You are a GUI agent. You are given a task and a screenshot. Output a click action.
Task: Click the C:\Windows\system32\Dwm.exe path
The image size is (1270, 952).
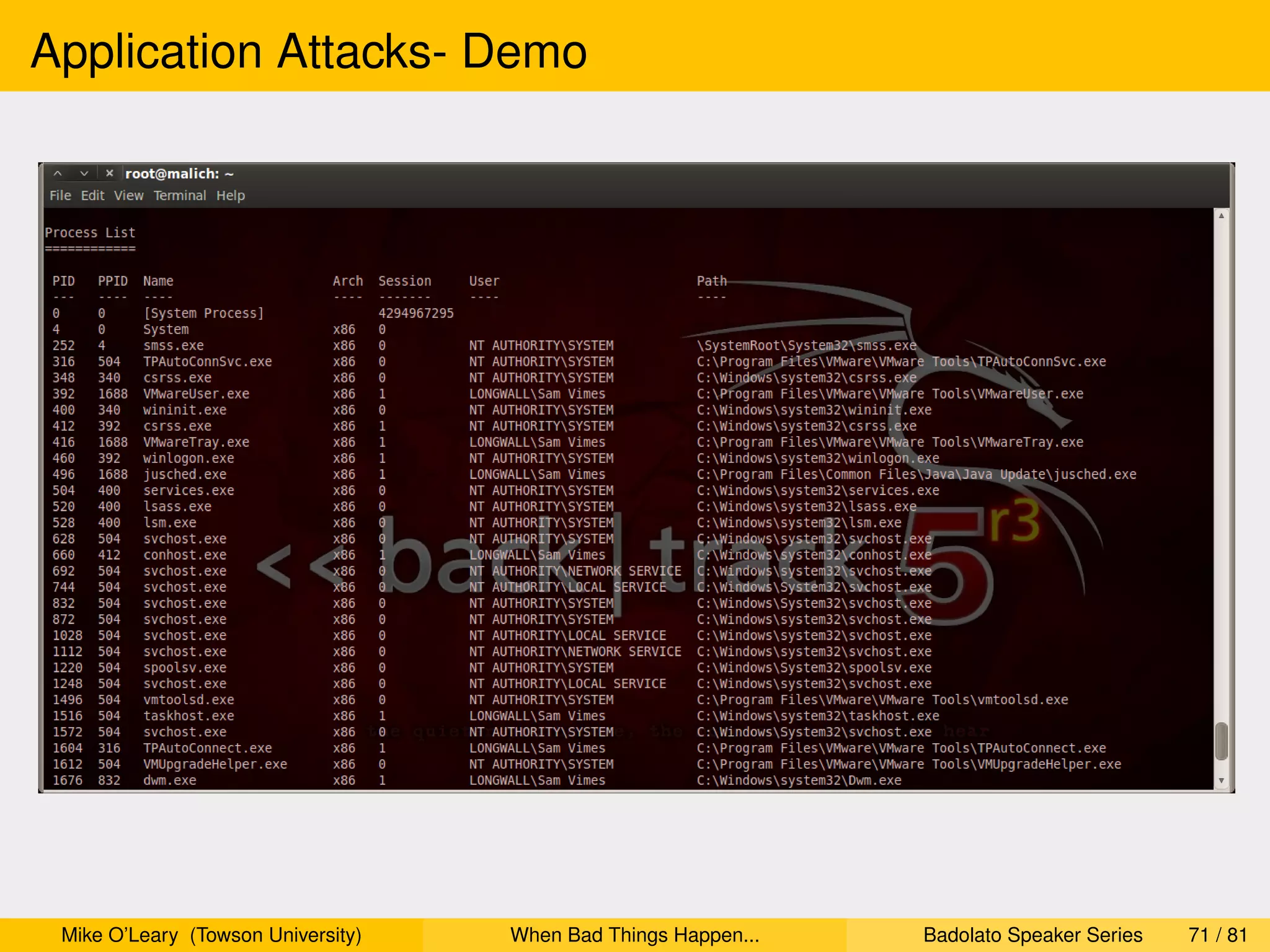[799, 781]
